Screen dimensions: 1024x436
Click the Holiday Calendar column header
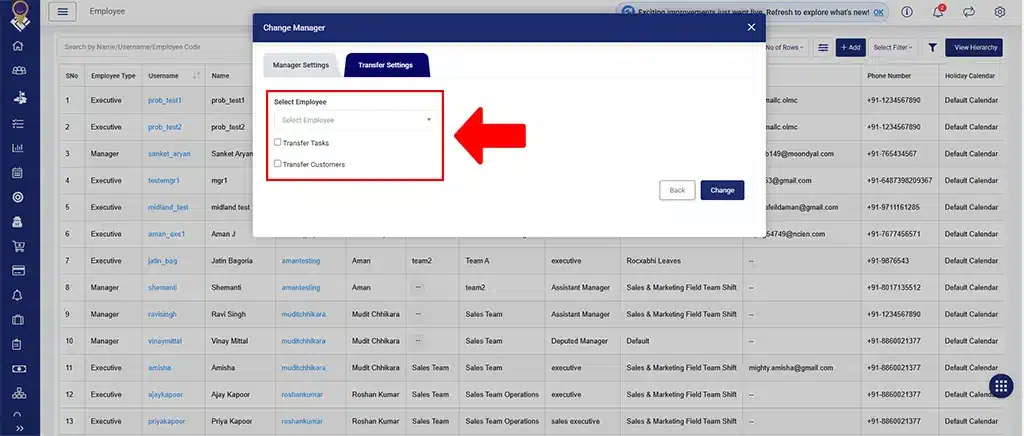970,76
